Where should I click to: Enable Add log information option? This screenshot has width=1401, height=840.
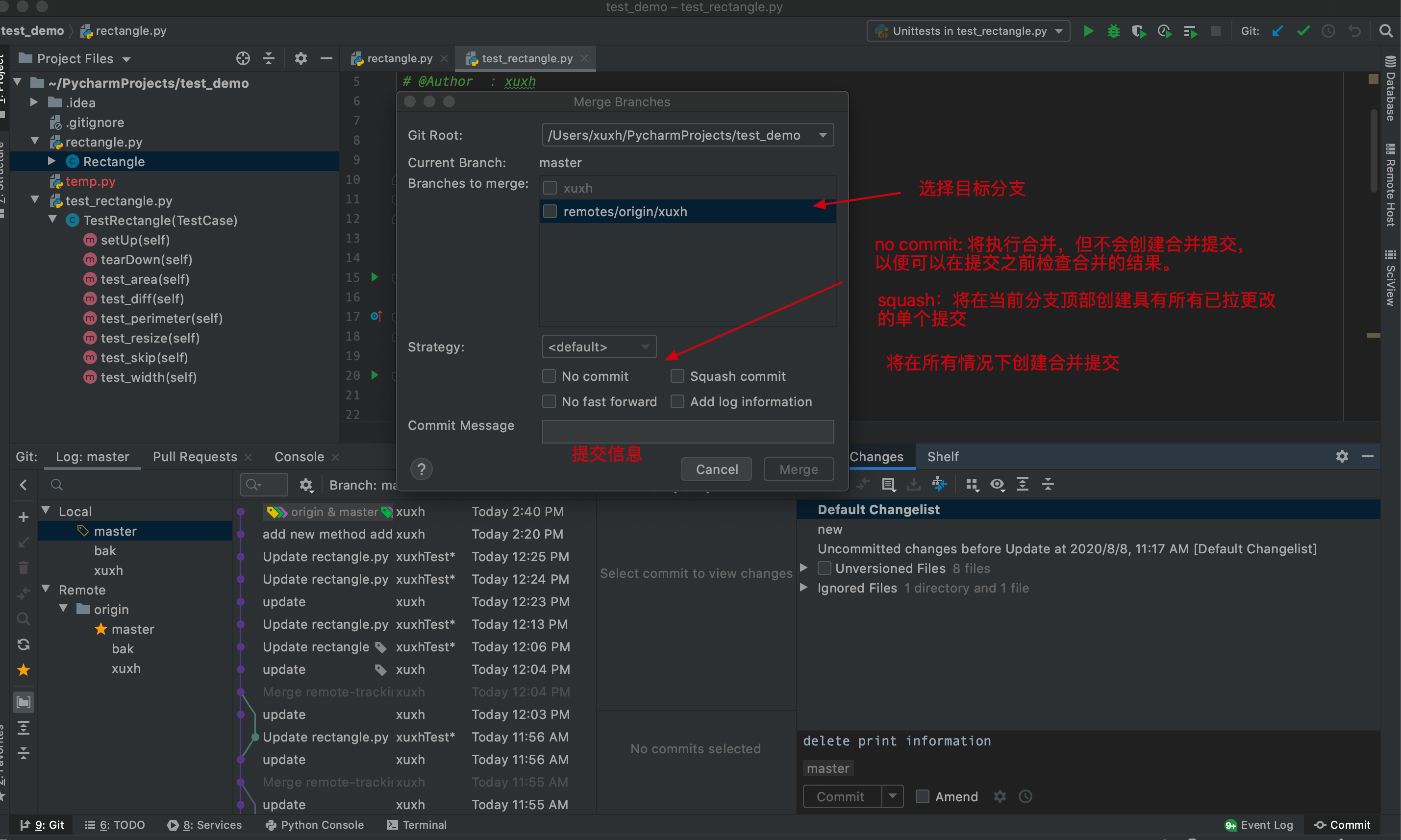point(677,402)
